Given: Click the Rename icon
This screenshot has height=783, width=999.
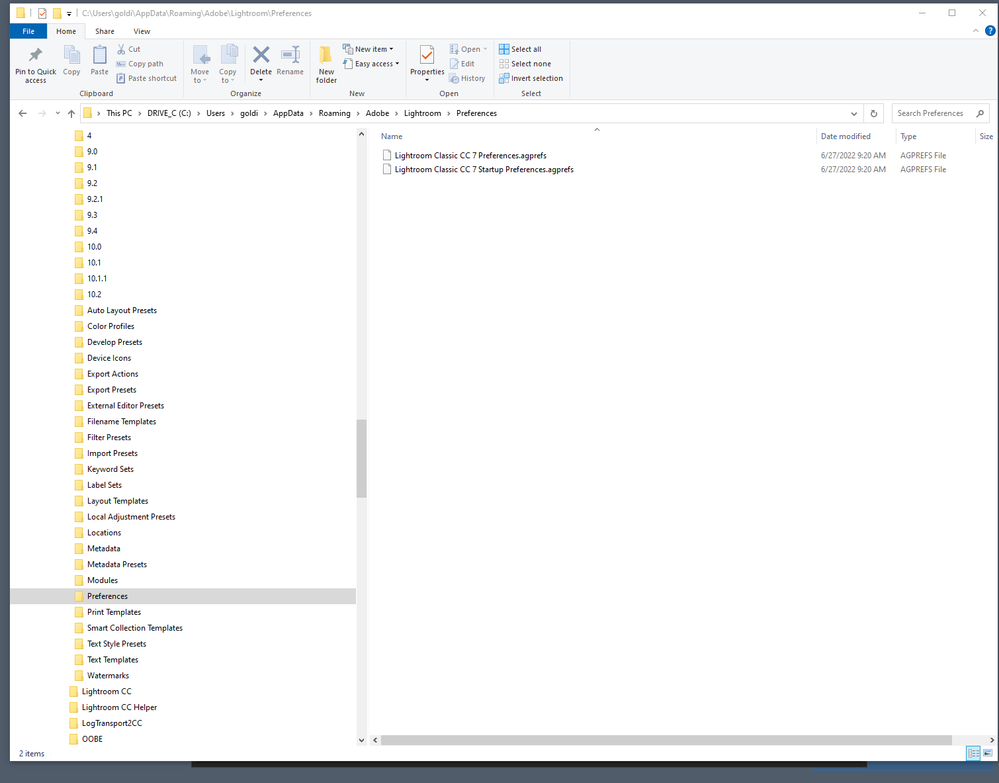Looking at the screenshot, I should (x=291, y=55).
